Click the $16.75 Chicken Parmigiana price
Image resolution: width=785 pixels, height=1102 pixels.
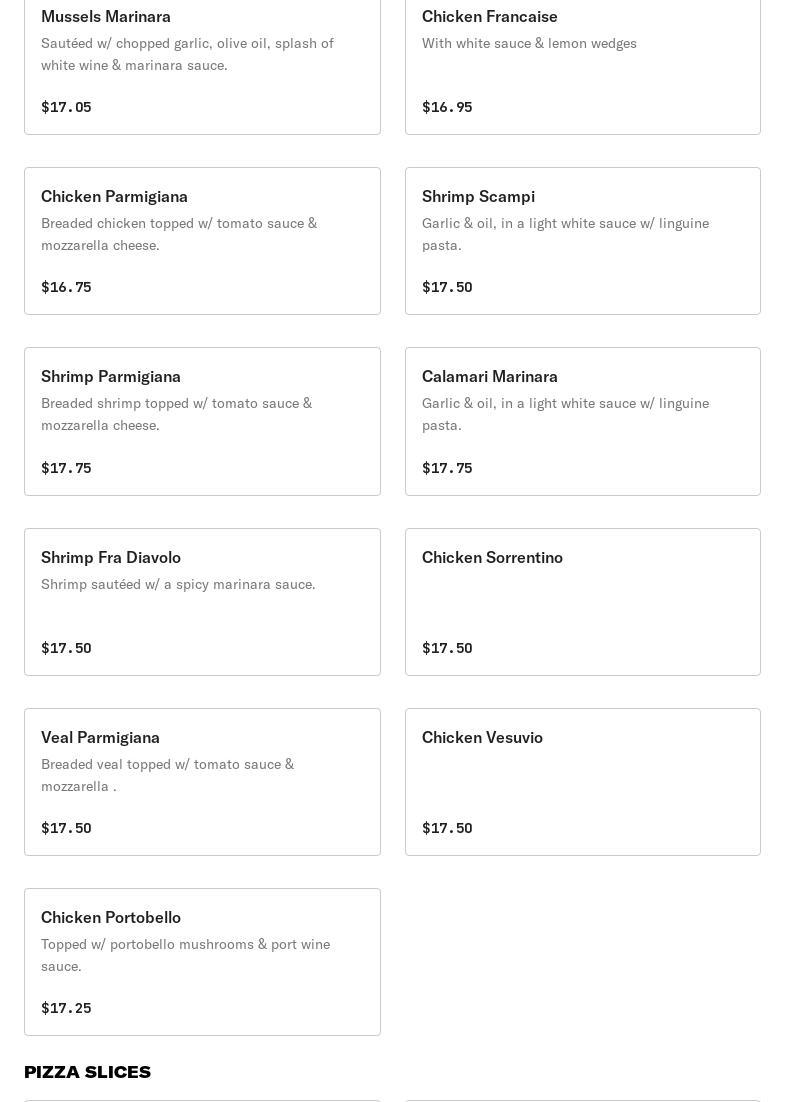pyautogui.click(x=66, y=287)
